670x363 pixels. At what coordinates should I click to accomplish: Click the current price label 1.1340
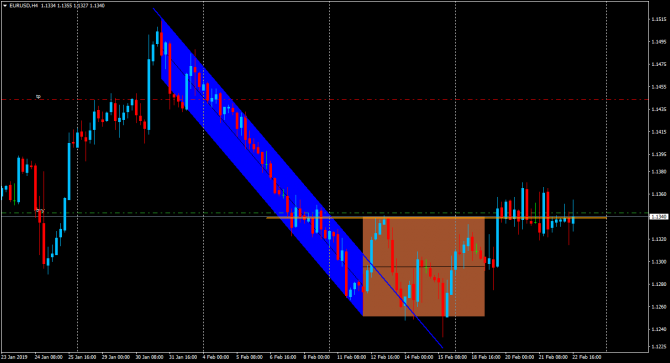tap(658, 217)
